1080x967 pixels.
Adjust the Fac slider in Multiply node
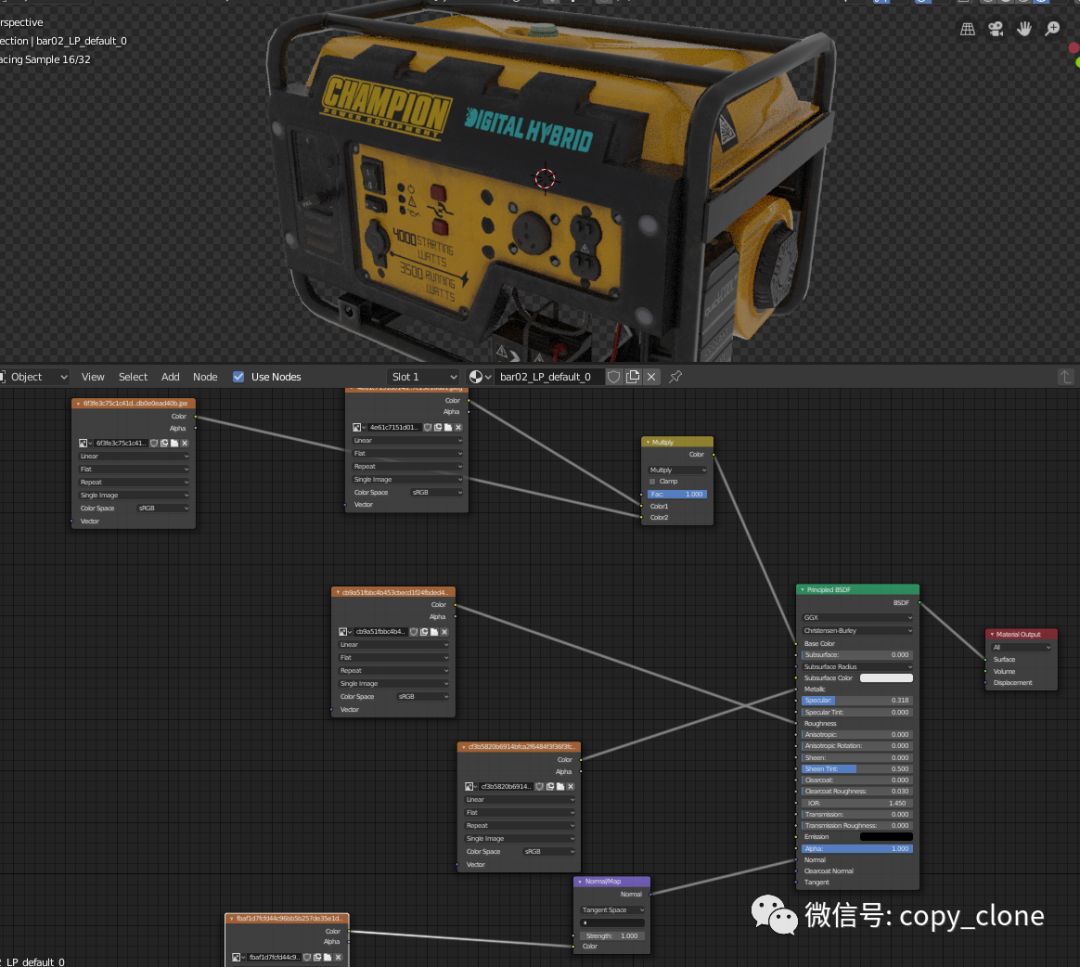point(678,494)
